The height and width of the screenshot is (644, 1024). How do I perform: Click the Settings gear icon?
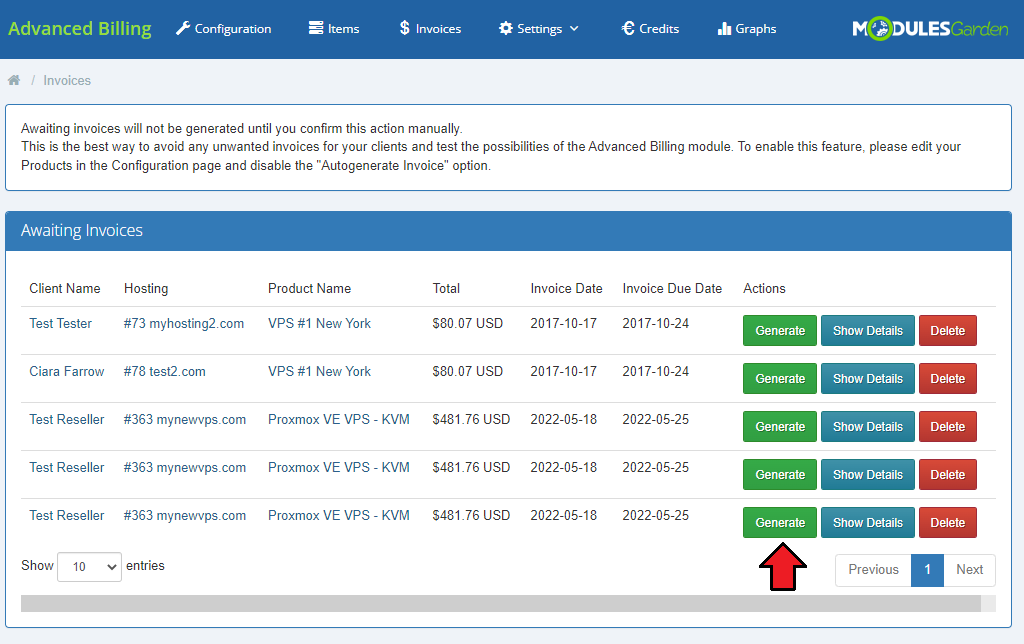[505, 28]
